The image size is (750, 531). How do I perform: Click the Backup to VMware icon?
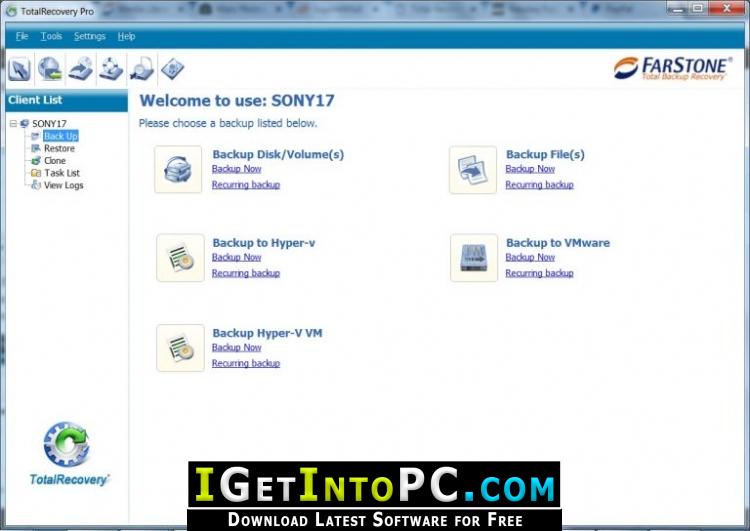pos(474,258)
